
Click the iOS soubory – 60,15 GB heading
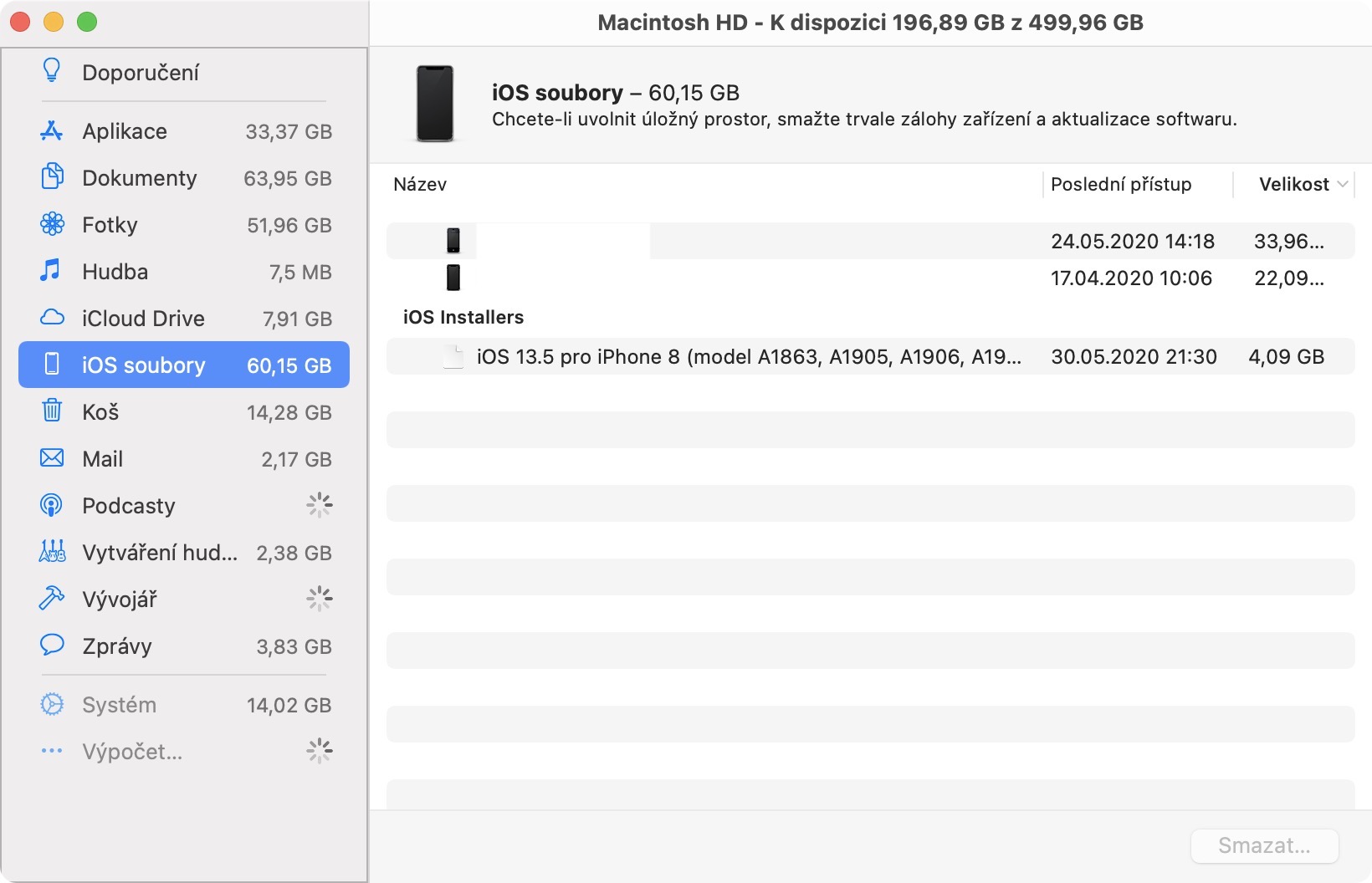click(x=616, y=92)
